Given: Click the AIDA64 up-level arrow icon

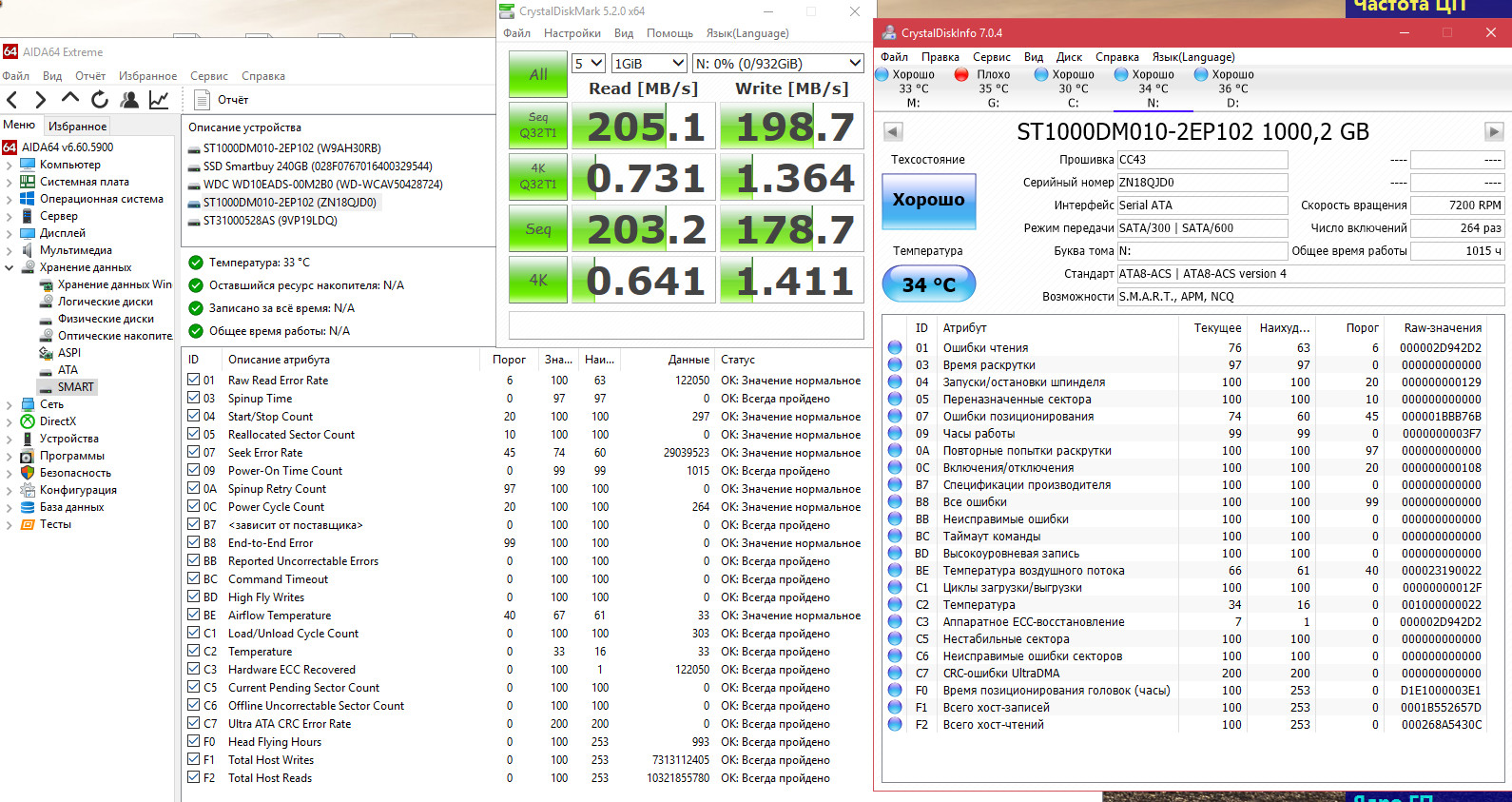Looking at the screenshot, I should coord(70,98).
